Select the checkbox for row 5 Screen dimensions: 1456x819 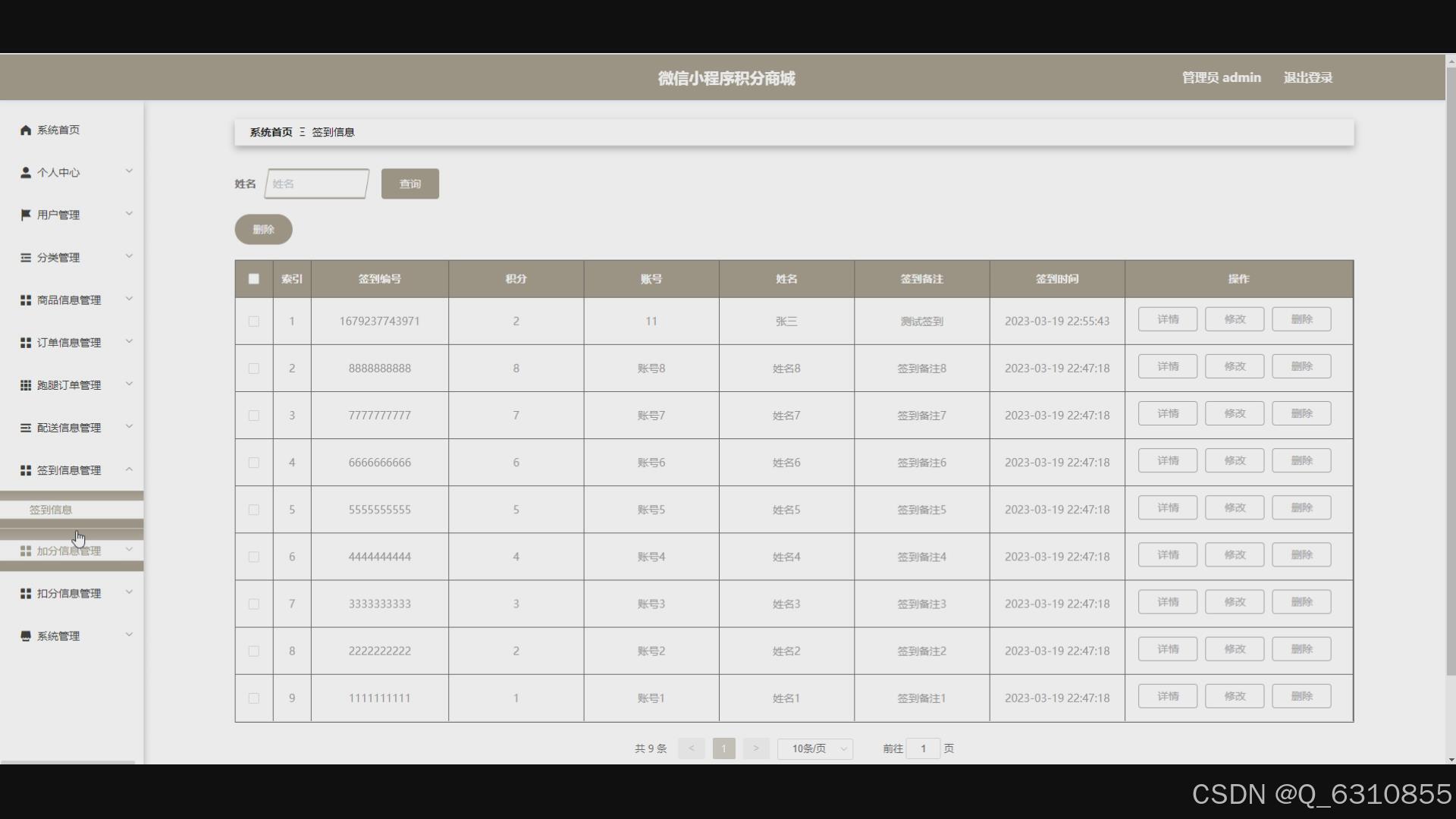(x=254, y=510)
